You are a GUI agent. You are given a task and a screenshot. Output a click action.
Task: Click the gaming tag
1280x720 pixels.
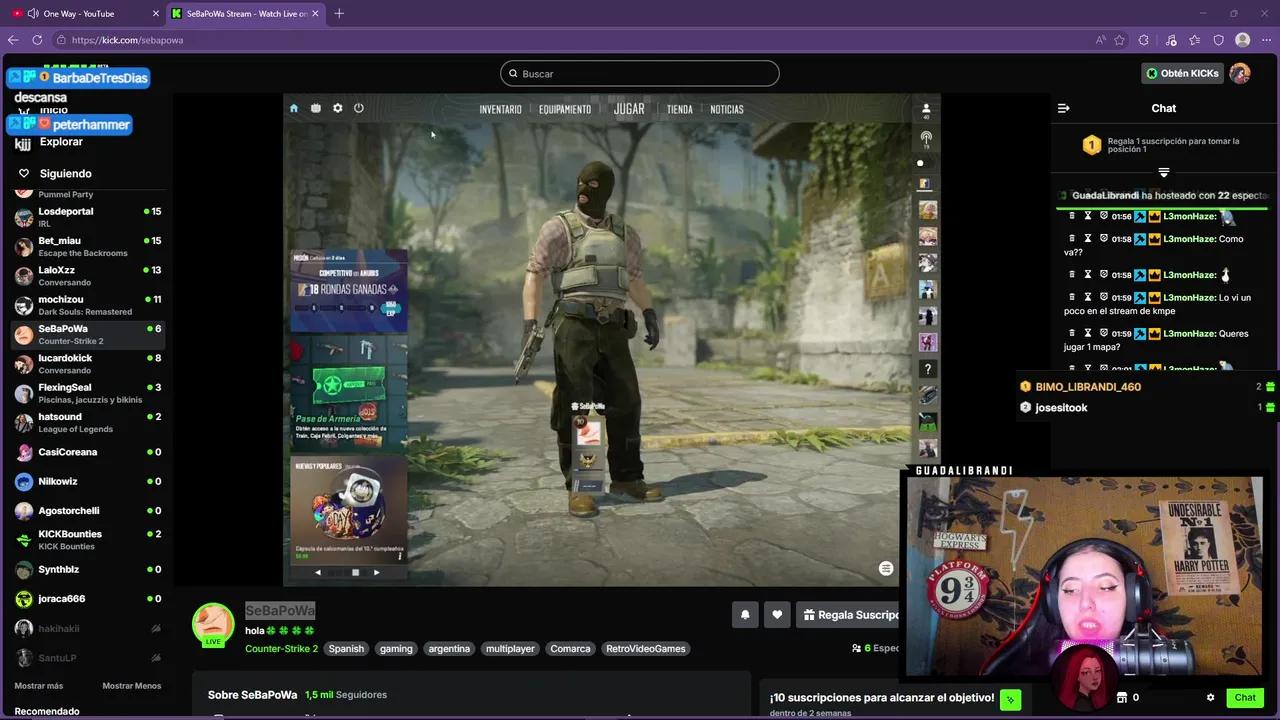tap(396, 649)
